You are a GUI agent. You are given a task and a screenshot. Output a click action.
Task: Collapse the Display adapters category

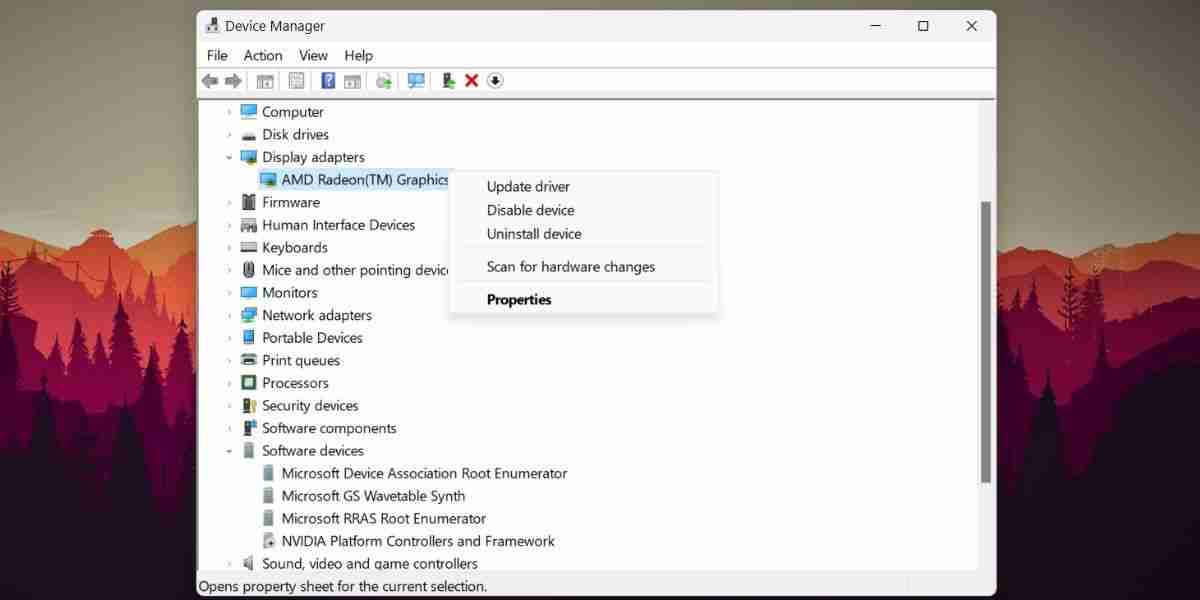(x=228, y=157)
